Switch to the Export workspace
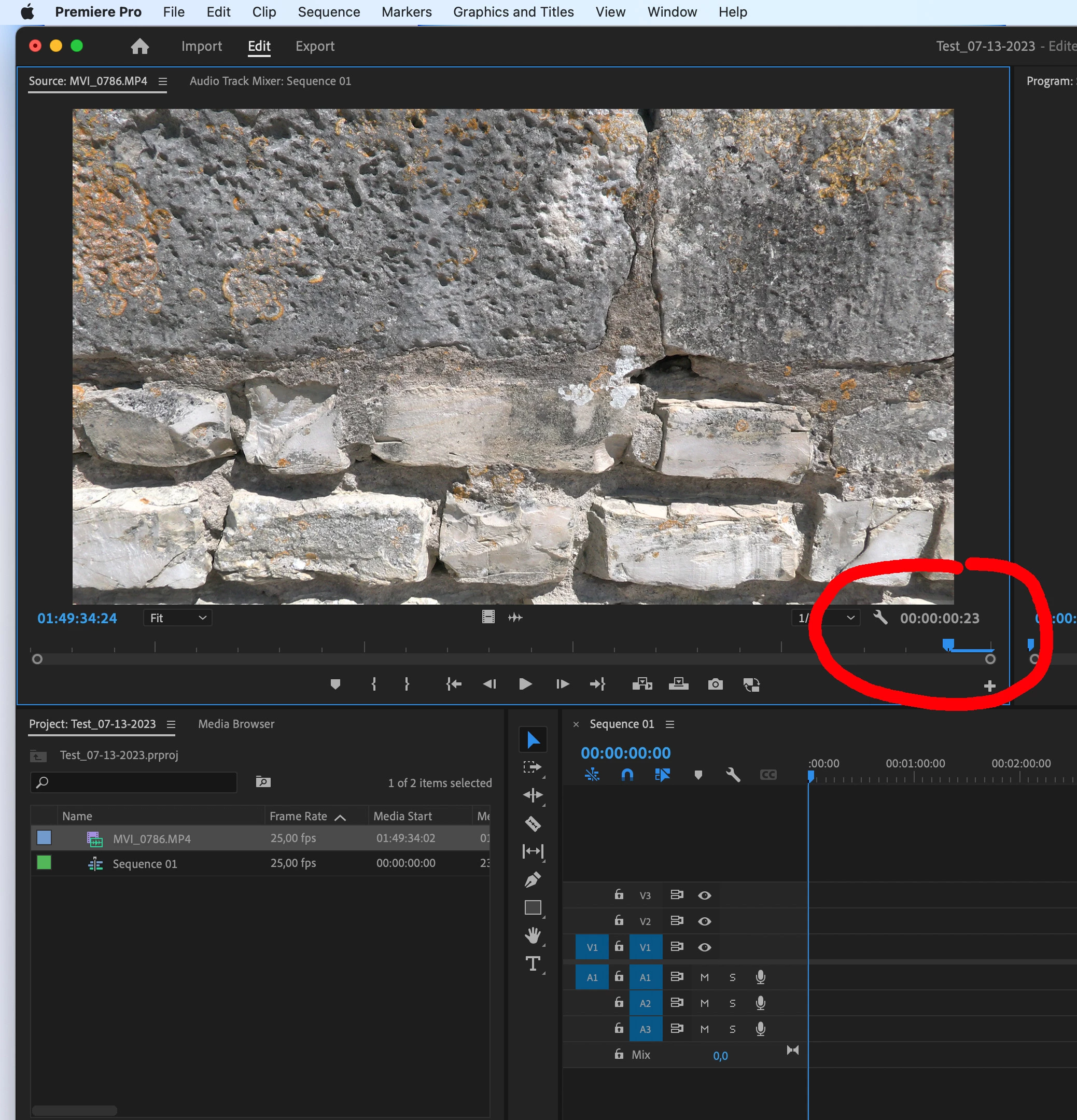 (315, 46)
